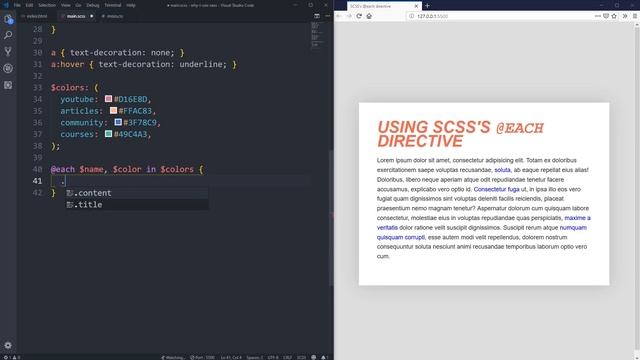Follow the 'Consectetur fuga' link
The image size is (640, 360).
tap(496, 189)
